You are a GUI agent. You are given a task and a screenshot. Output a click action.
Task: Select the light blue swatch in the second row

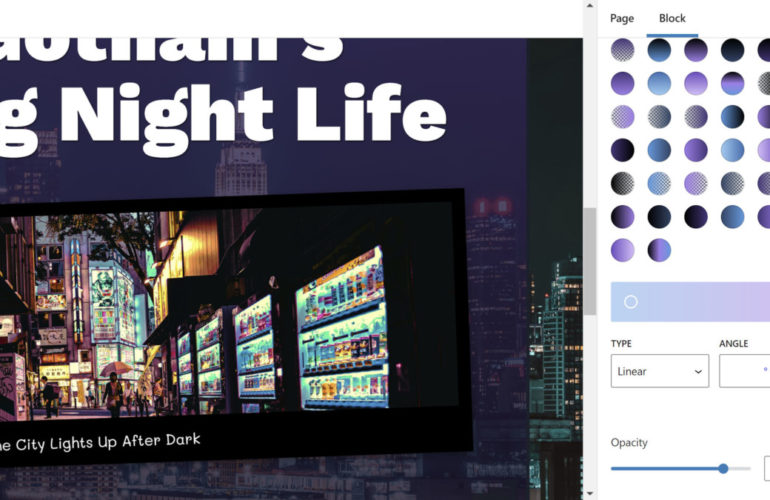pos(659,83)
